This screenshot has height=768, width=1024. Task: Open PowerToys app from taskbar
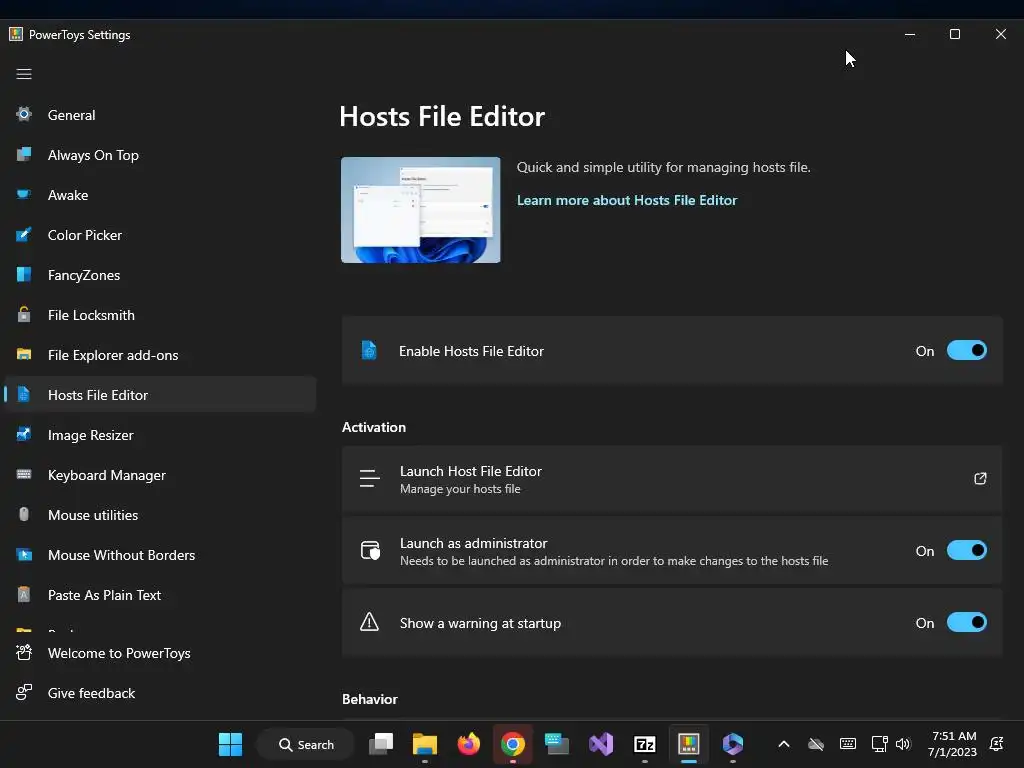tap(688, 744)
